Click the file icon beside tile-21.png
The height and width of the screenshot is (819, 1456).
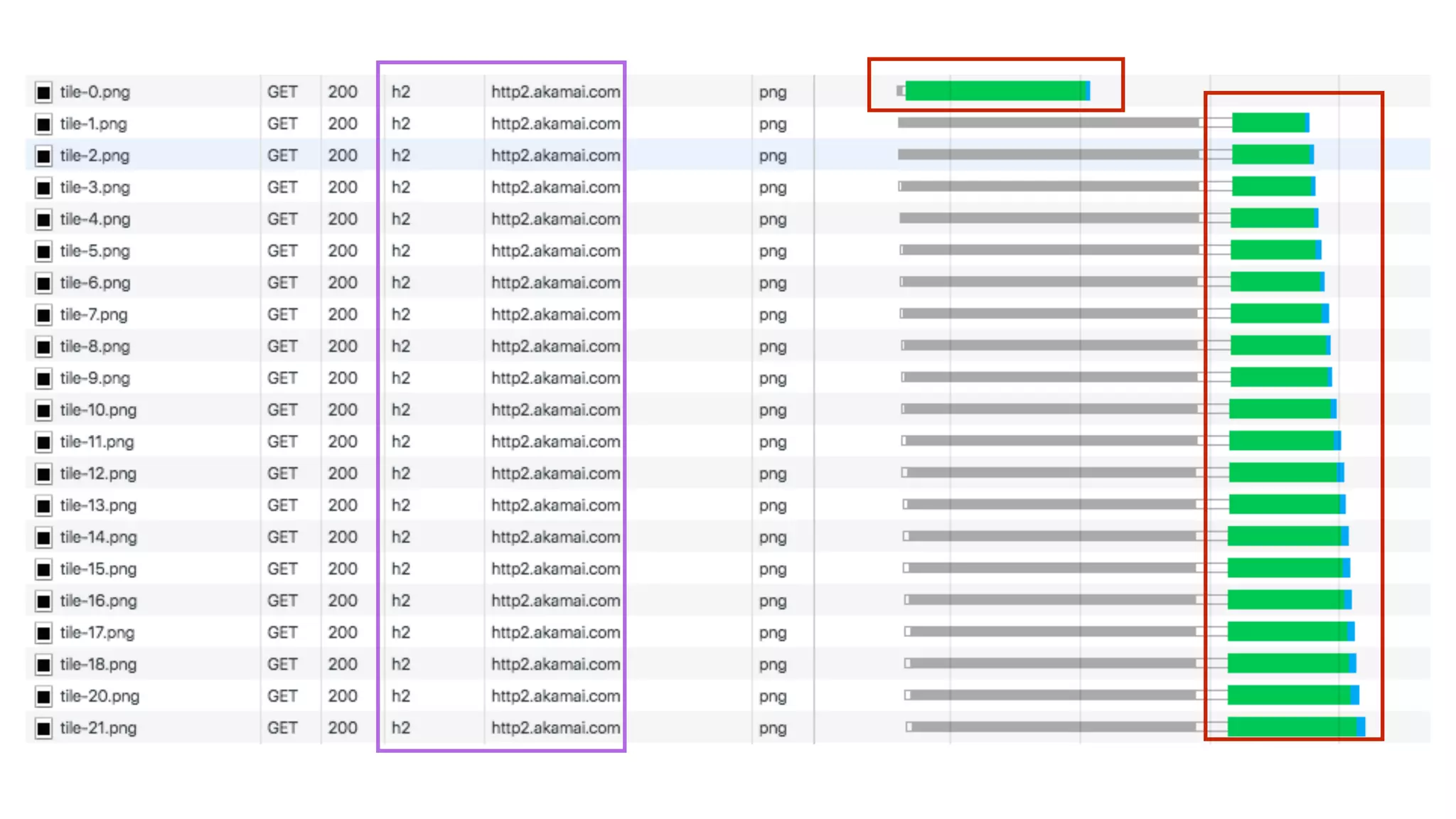43,729
